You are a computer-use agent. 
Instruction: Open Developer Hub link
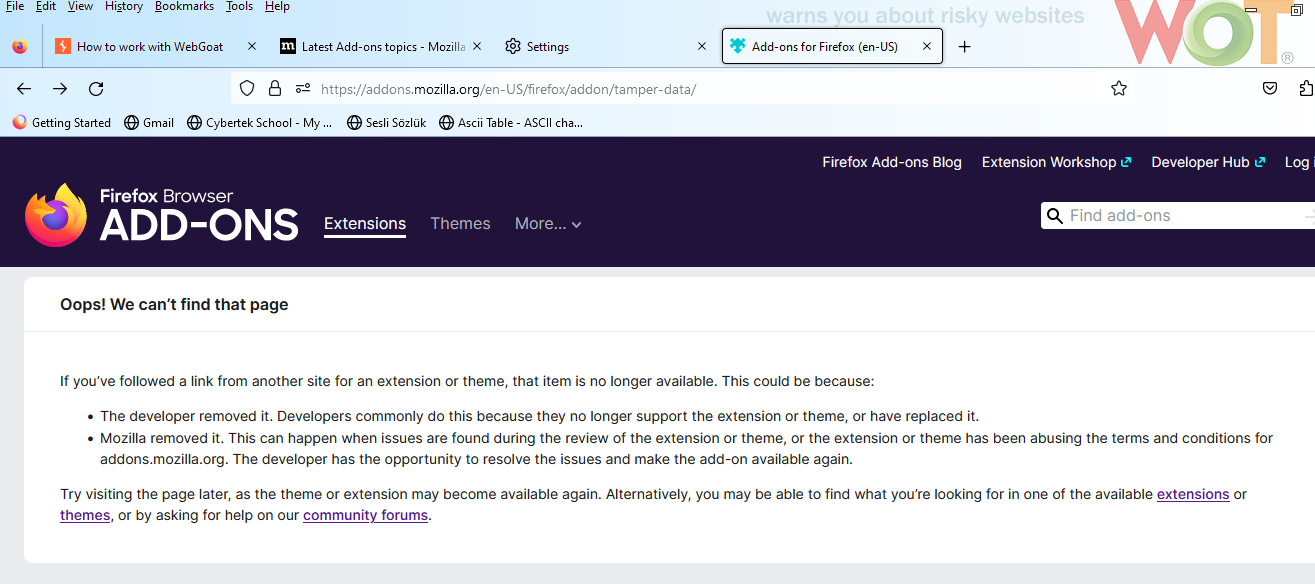point(1208,162)
